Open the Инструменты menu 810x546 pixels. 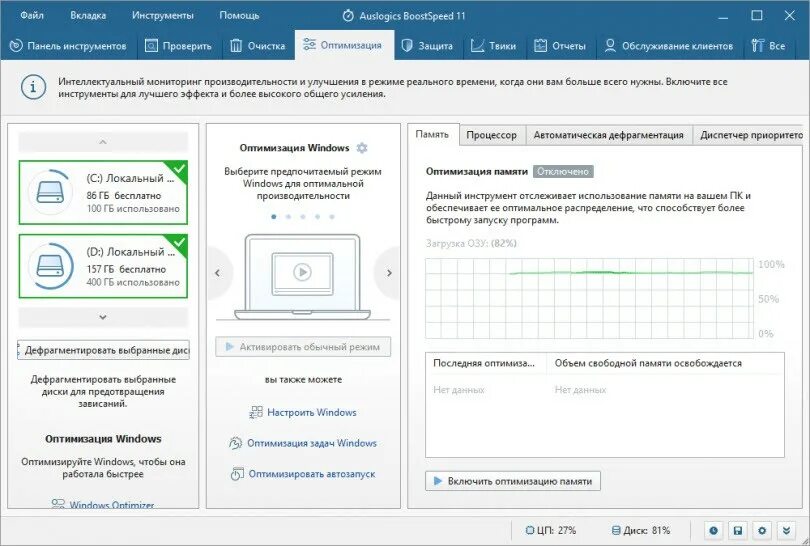(163, 15)
